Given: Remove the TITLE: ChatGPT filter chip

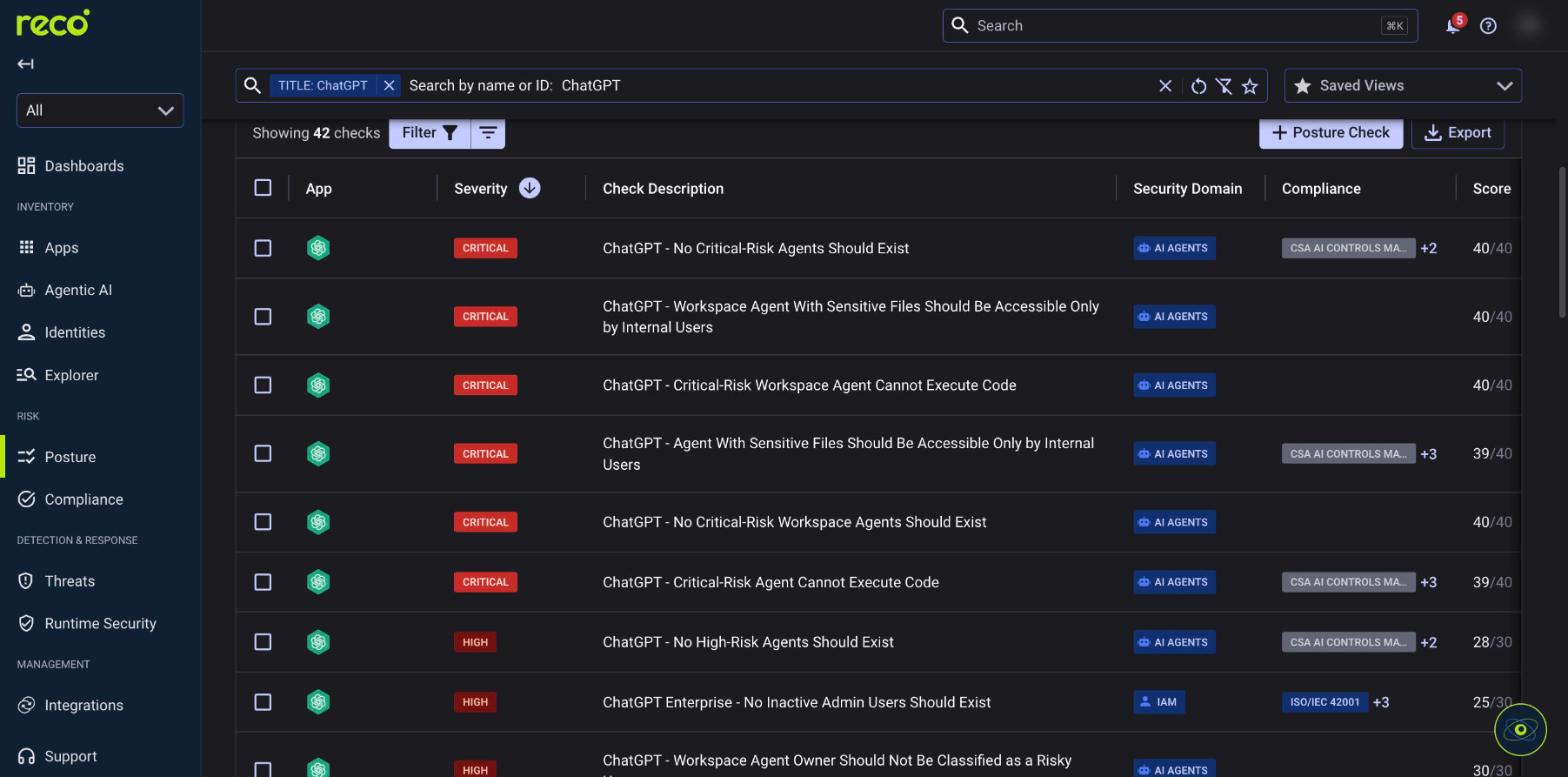Looking at the screenshot, I should (x=389, y=86).
